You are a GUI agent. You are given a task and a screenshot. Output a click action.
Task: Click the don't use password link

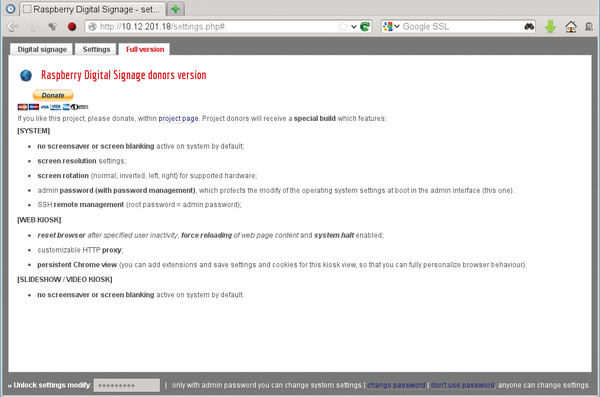pos(462,385)
